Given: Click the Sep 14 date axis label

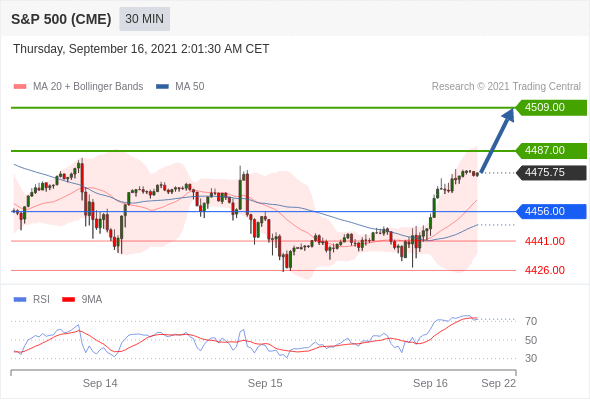Looking at the screenshot, I should (100, 383).
